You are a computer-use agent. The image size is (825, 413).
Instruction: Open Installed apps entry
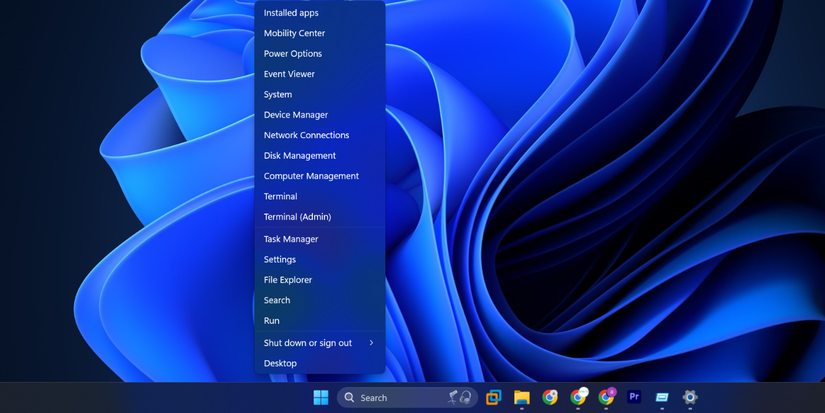[x=291, y=13]
